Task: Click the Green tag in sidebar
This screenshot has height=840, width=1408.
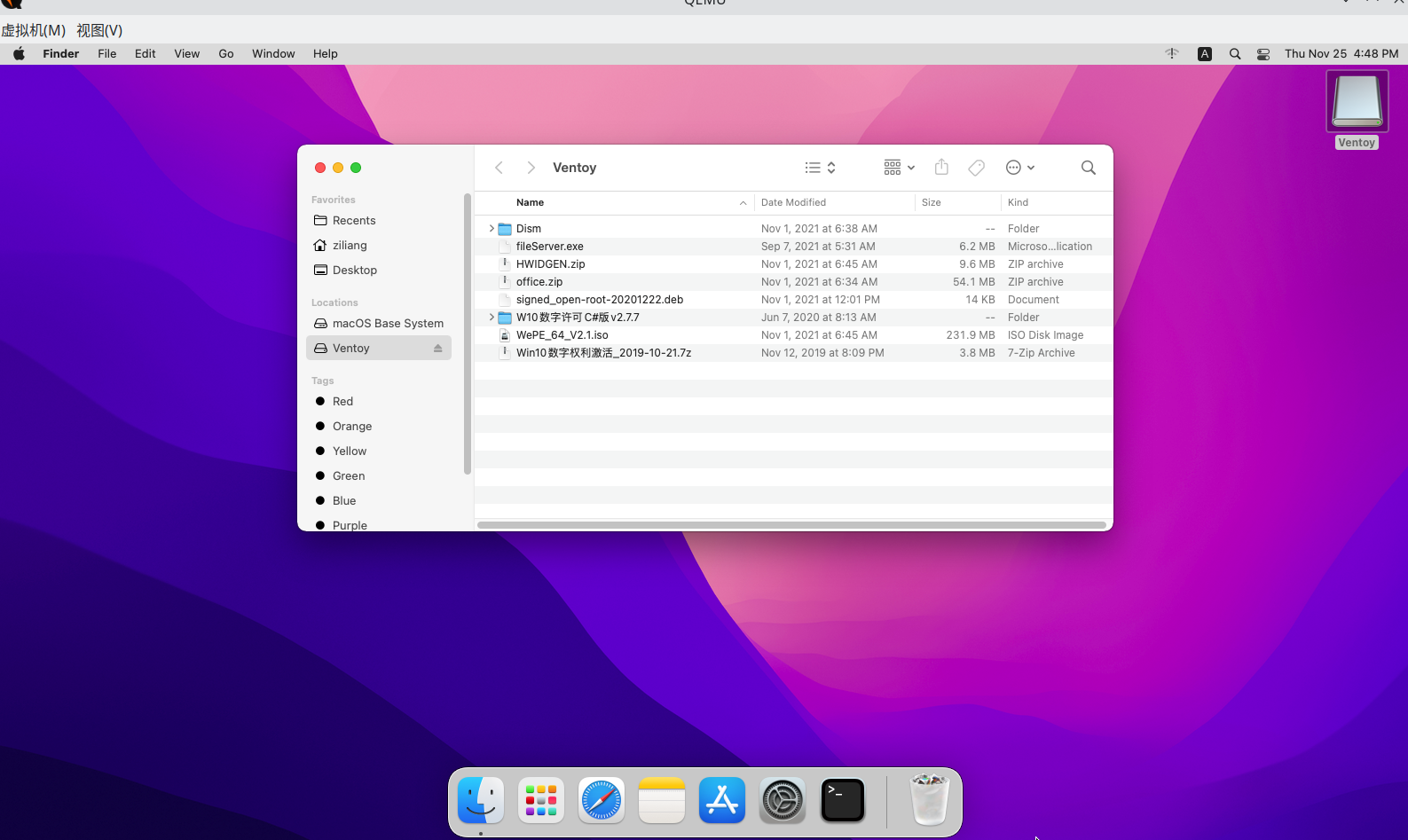Action: [379, 476]
